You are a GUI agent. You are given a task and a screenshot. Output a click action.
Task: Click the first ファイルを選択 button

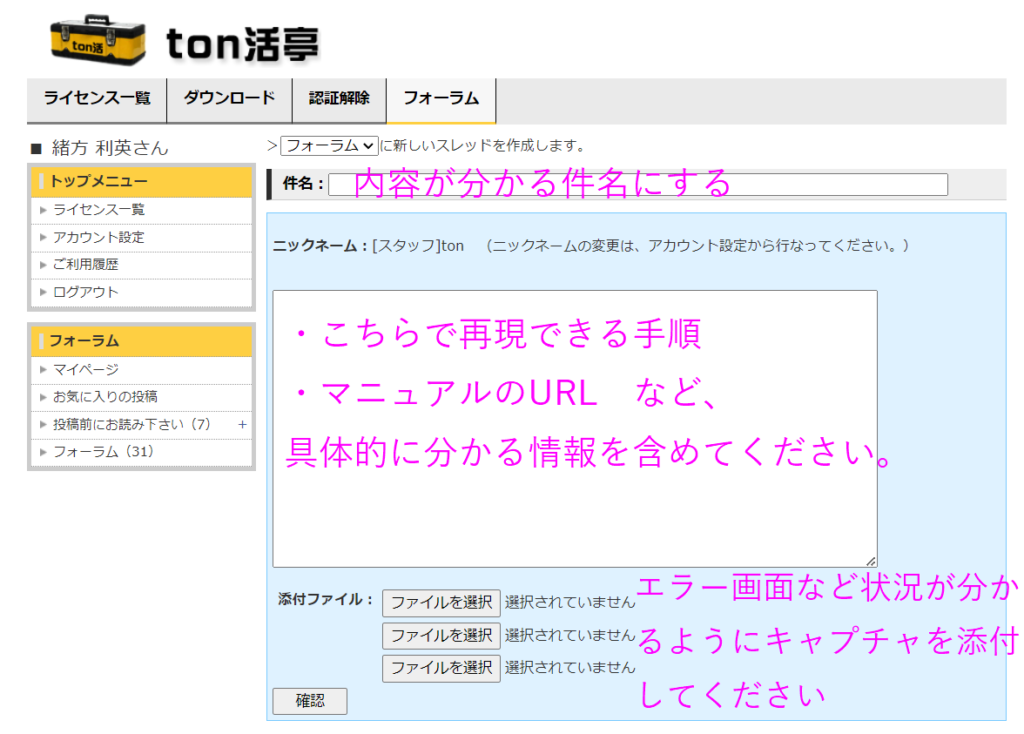tap(441, 603)
